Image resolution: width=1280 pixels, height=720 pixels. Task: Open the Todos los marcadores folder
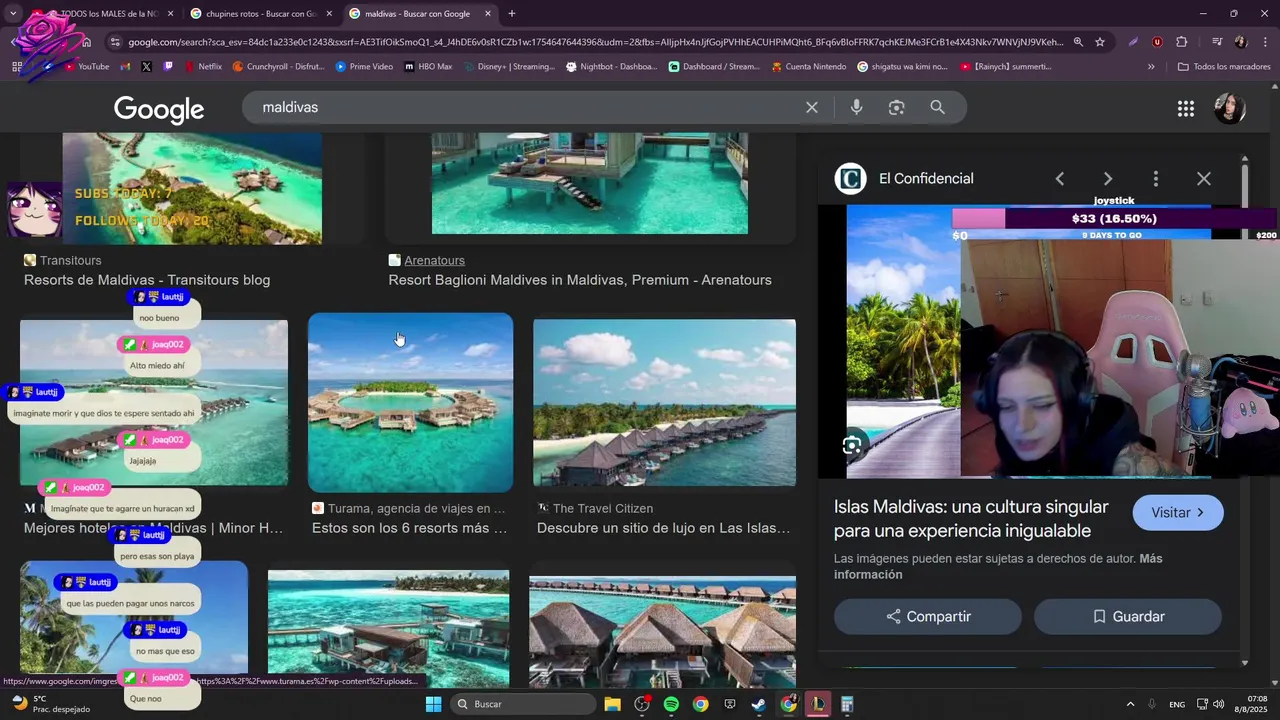click(x=1224, y=67)
